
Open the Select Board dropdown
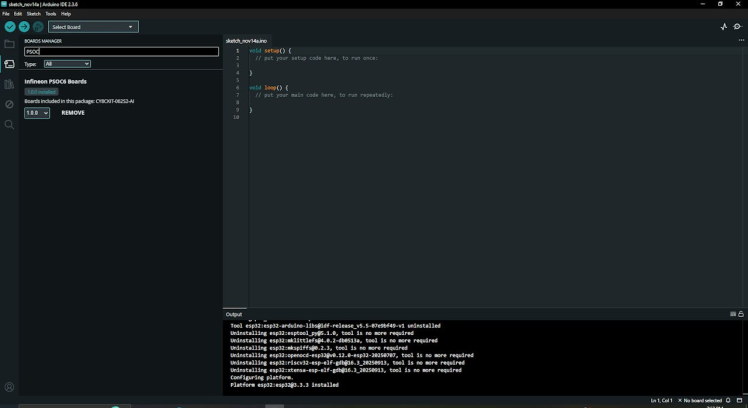[93, 27]
